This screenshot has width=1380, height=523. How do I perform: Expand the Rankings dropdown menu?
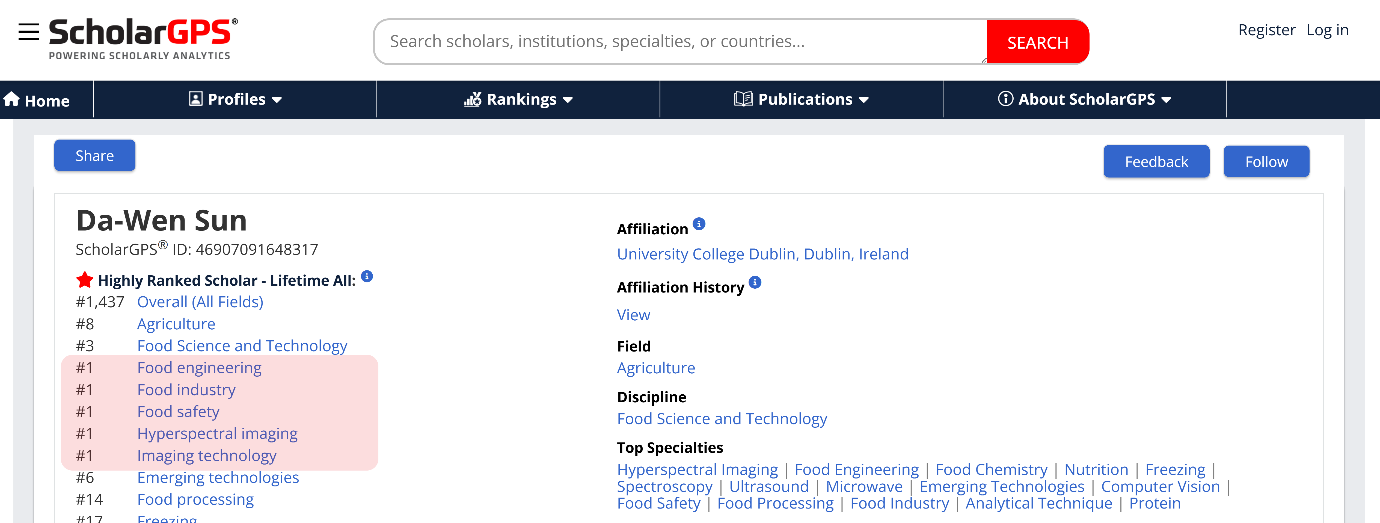coord(518,100)
